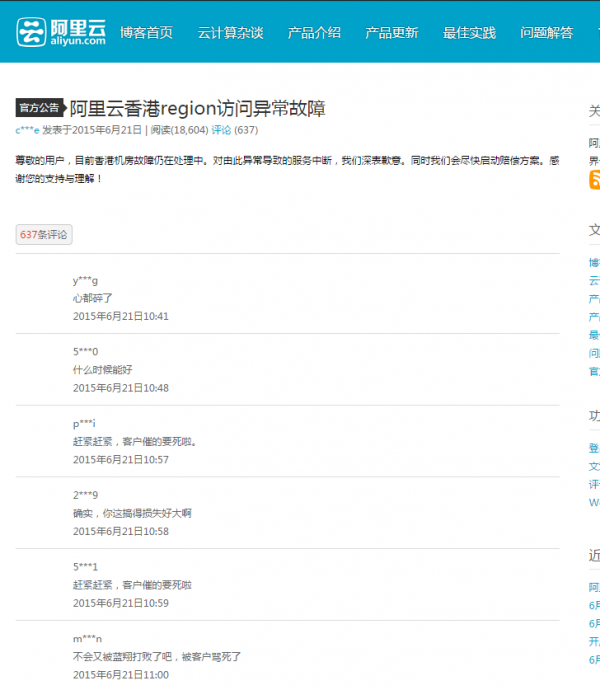Select commenter name 5***1
This screenshot has width=600, height=690.
[85, 567]
